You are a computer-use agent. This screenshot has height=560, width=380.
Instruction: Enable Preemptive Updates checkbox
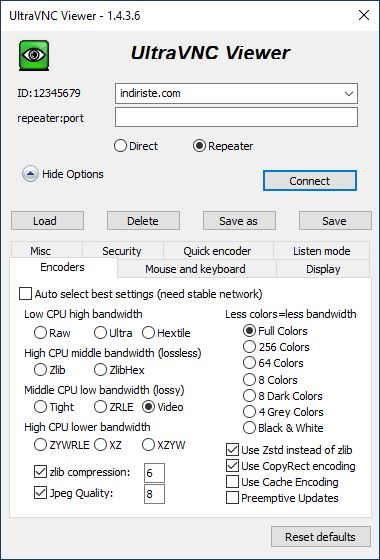[232, 498]
